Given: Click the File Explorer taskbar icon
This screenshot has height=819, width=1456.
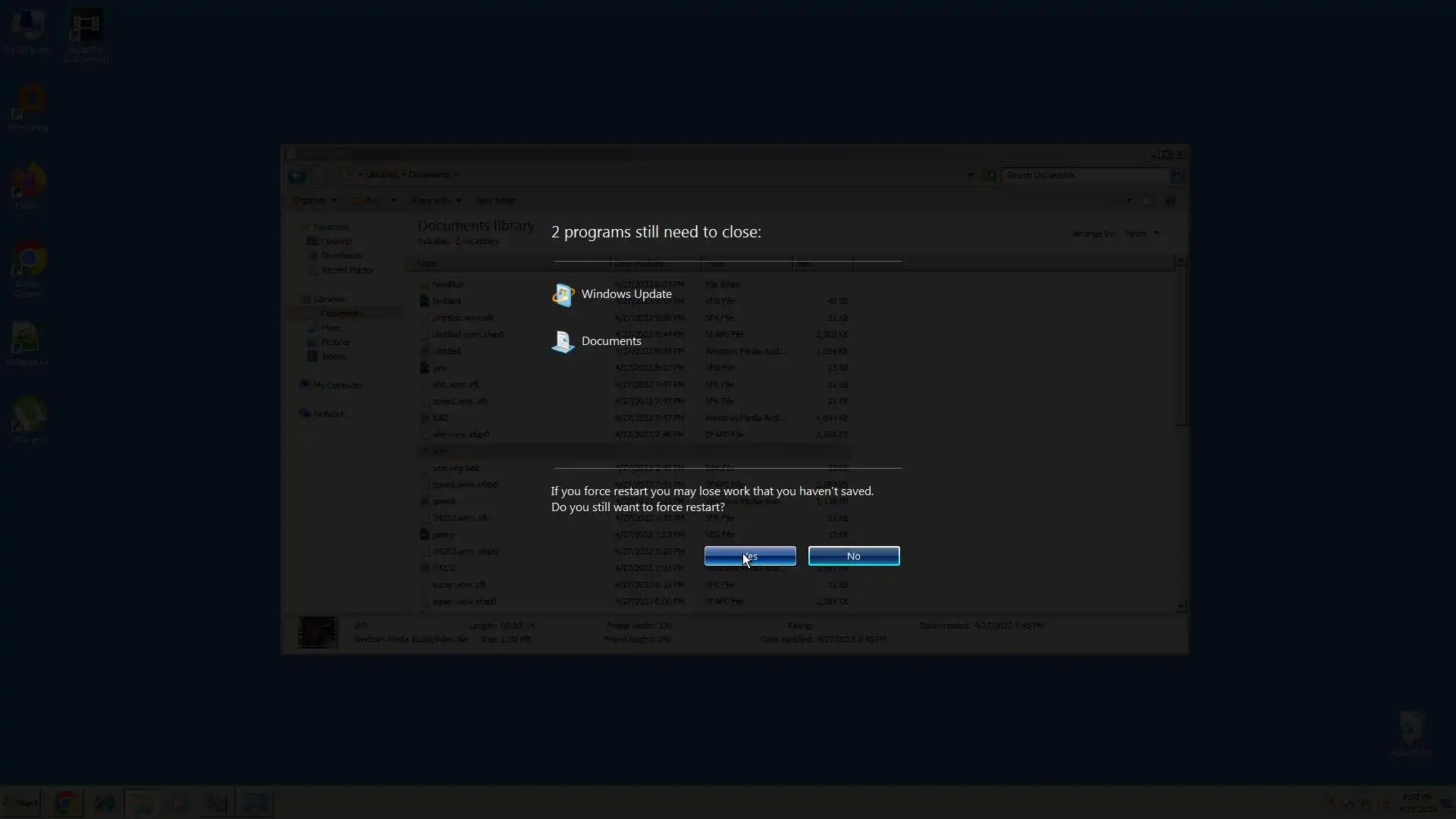Looking at the screenshot, I should coord(142,802).
